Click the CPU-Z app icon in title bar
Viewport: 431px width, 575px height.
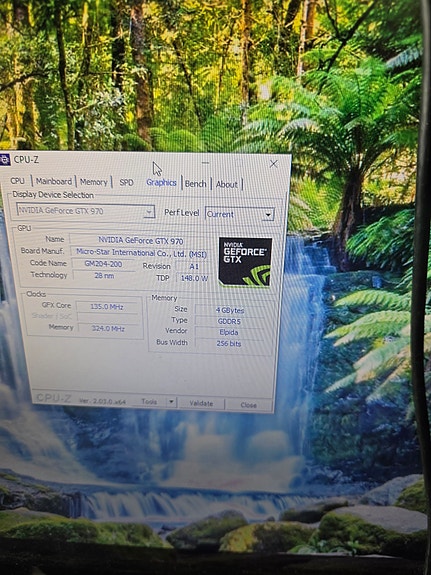pos(5,160)
